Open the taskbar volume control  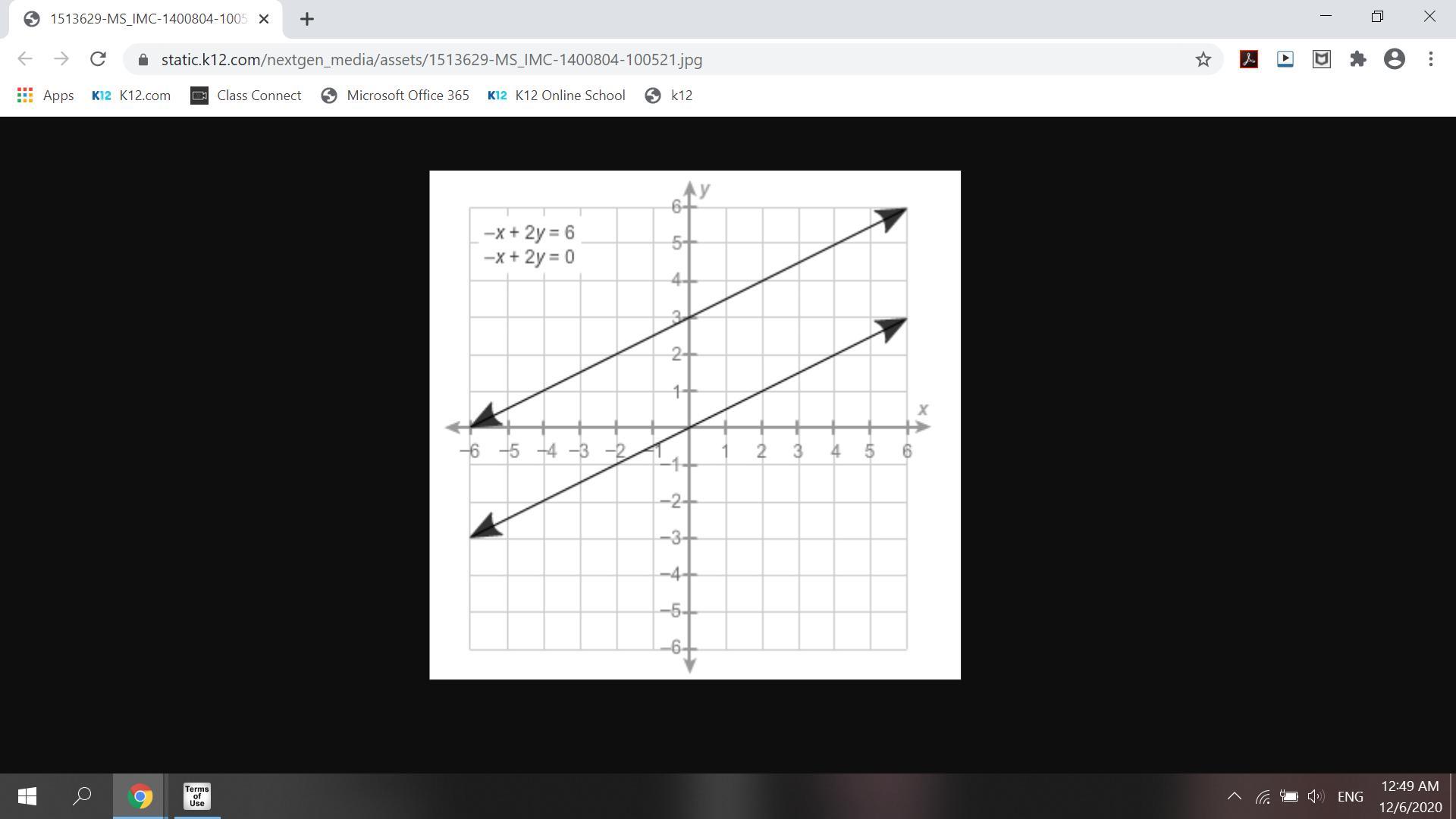[x=1316, y=796]
